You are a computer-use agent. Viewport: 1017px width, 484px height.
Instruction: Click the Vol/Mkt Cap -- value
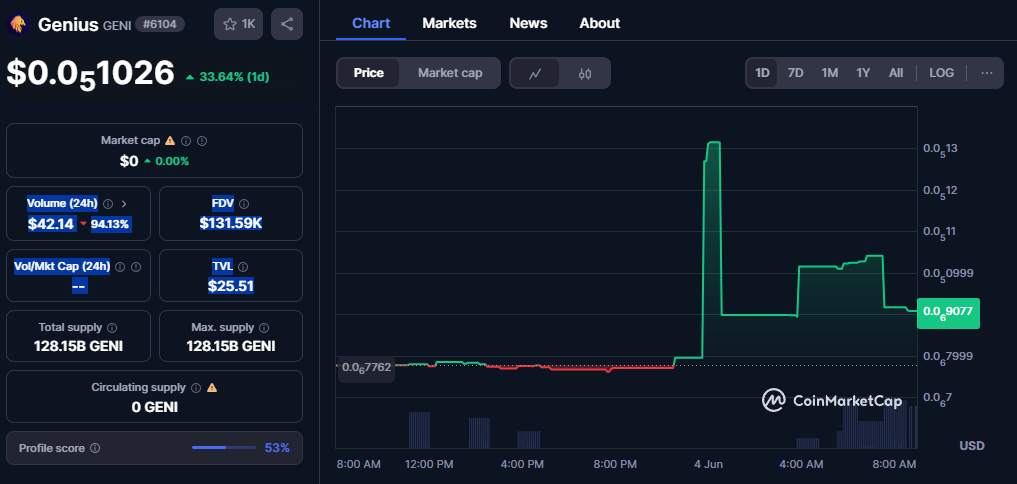(79, 285)
